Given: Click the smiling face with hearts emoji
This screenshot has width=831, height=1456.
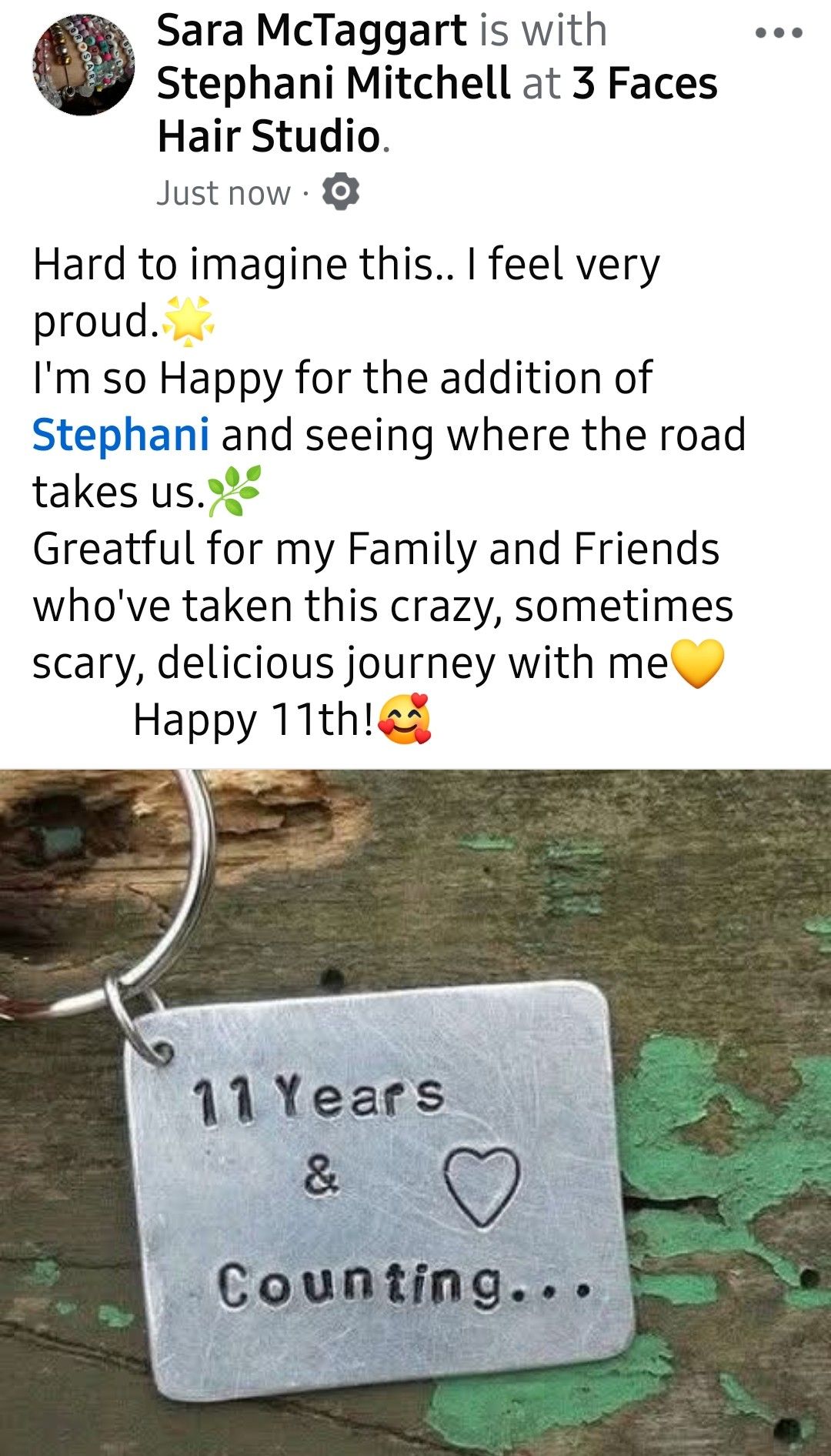Looking at the screenshot, I should (405, 720).
